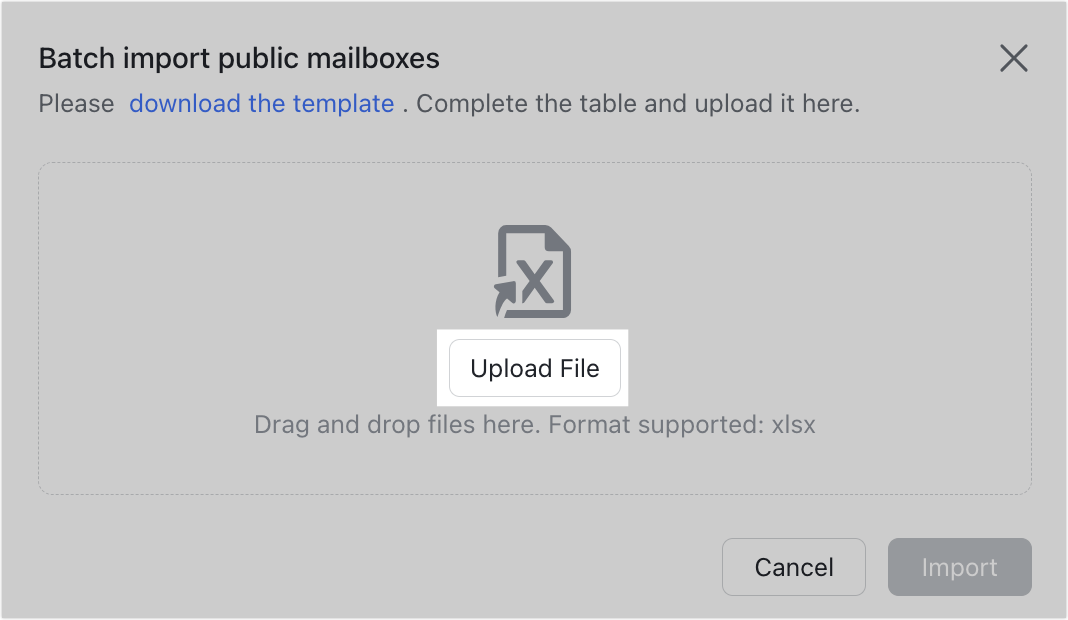Open the template download via the blue link
This screenshot has width=1068, height=620.
click(x=261, y=103)
